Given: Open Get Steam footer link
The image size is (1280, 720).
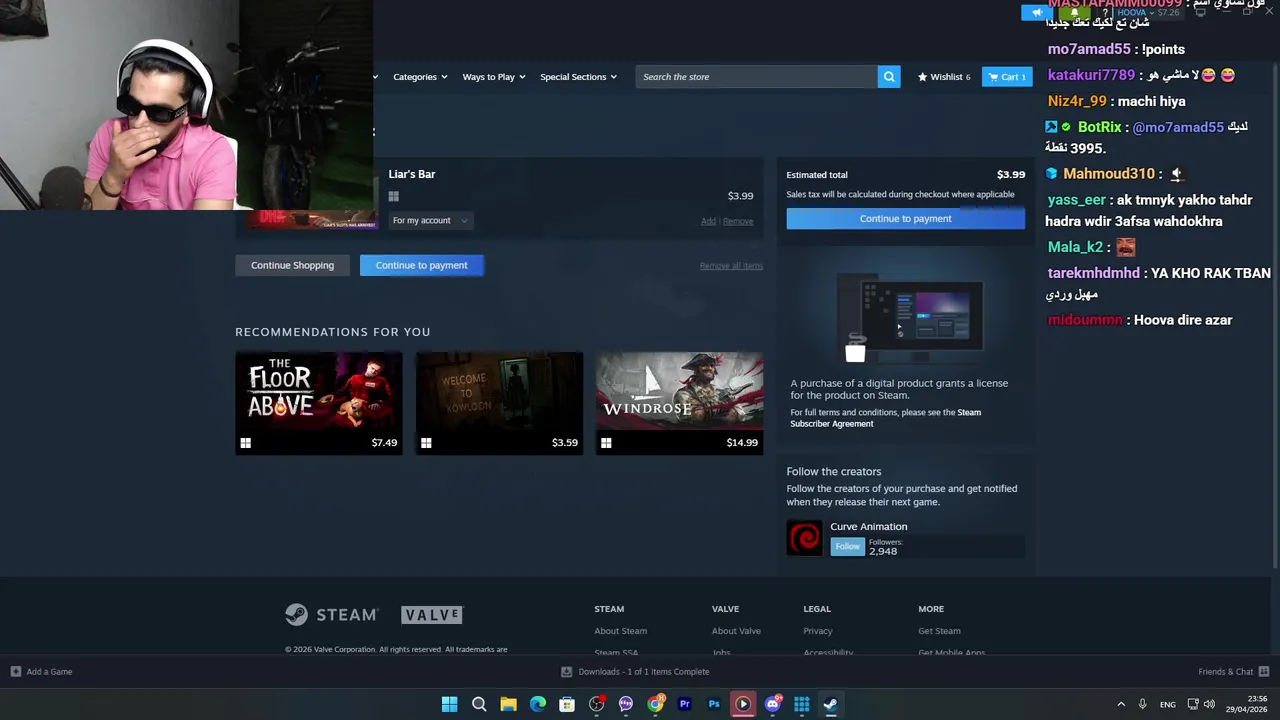Looking at the screenshot, I should point(939,631).
